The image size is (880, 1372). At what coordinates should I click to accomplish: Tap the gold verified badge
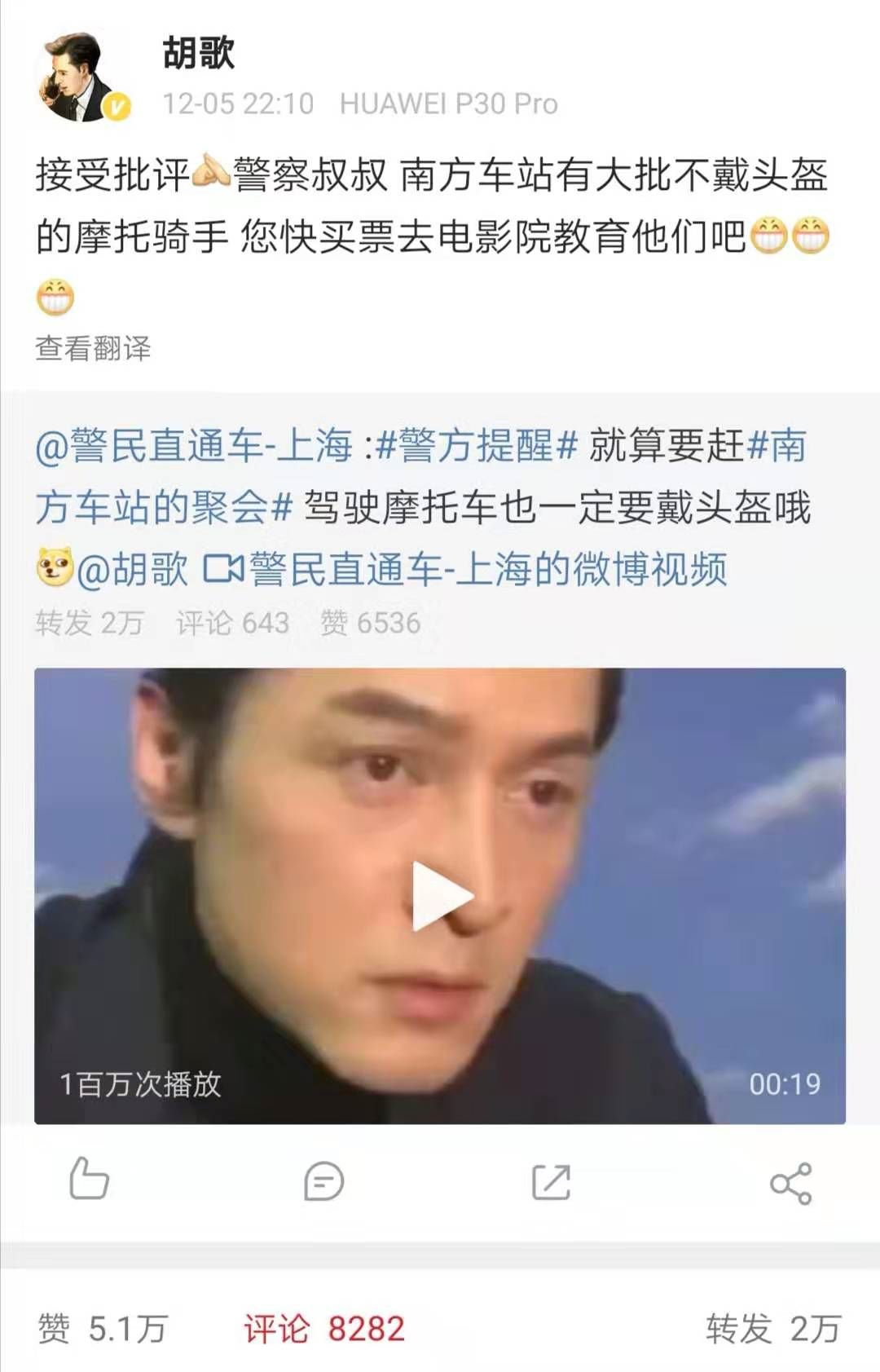click(117, 107)
